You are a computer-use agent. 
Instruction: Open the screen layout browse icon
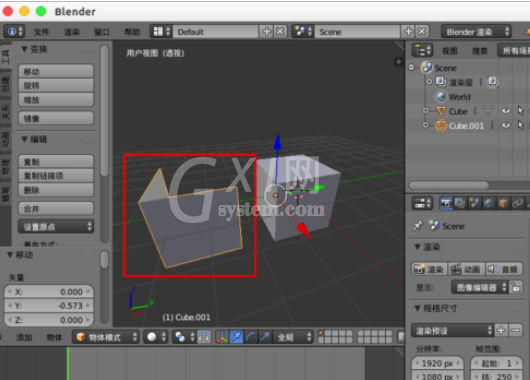(x=161, y=32)
